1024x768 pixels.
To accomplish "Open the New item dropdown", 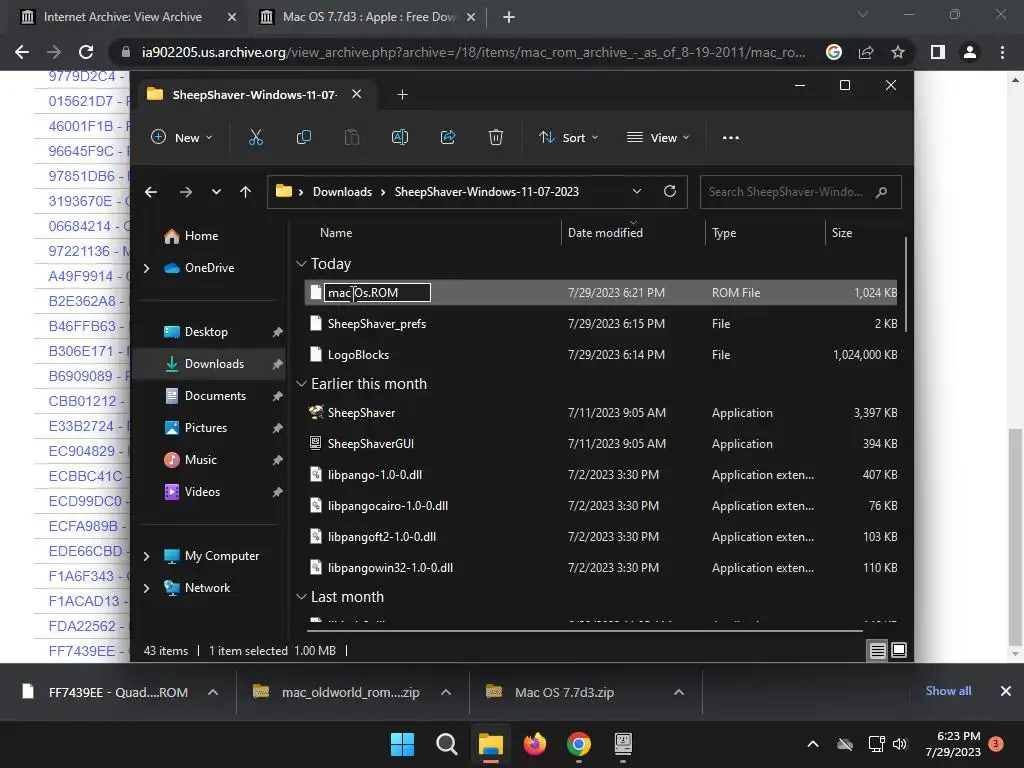I will point(182,137).
